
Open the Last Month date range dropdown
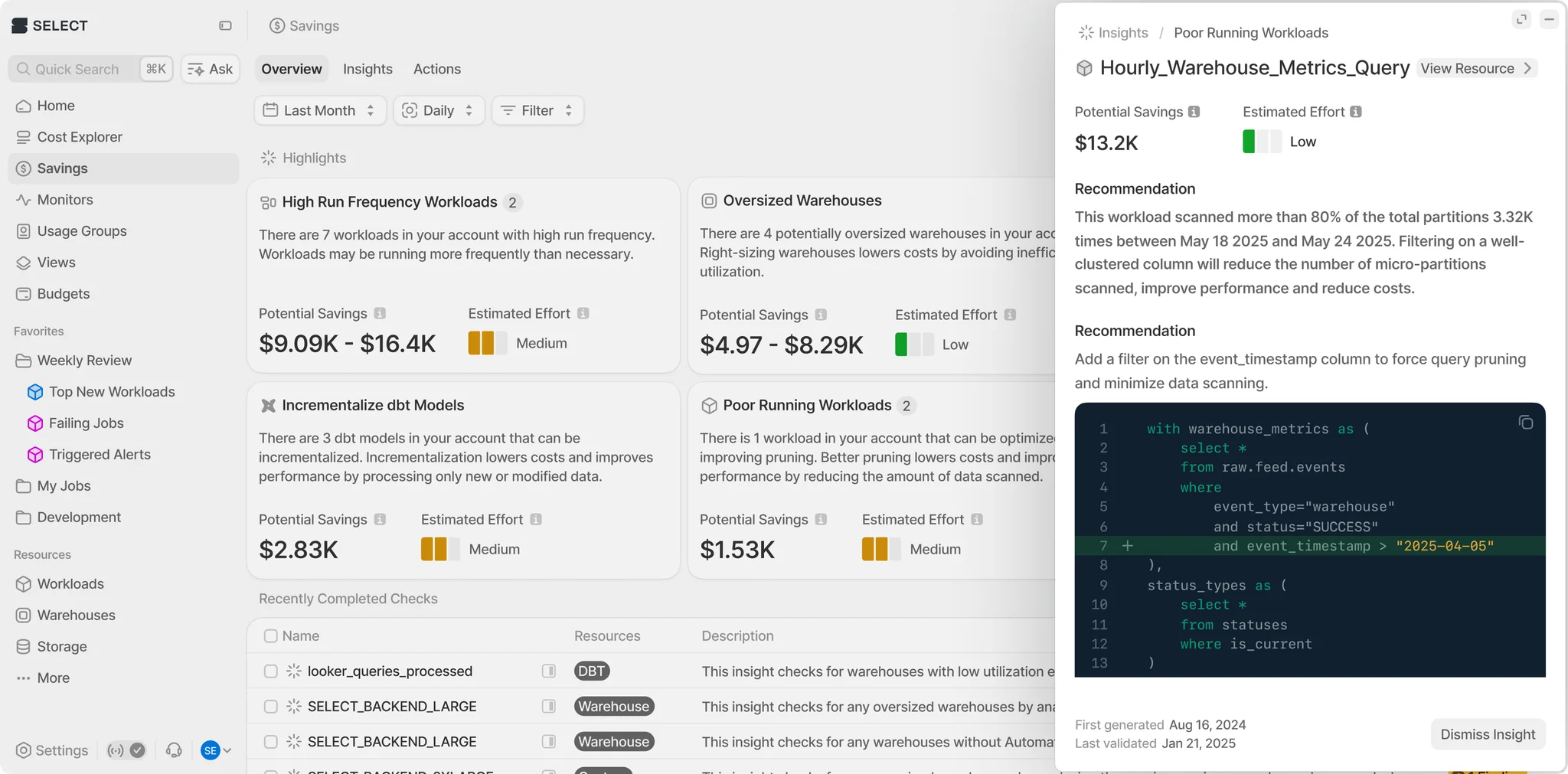point(319,110)
